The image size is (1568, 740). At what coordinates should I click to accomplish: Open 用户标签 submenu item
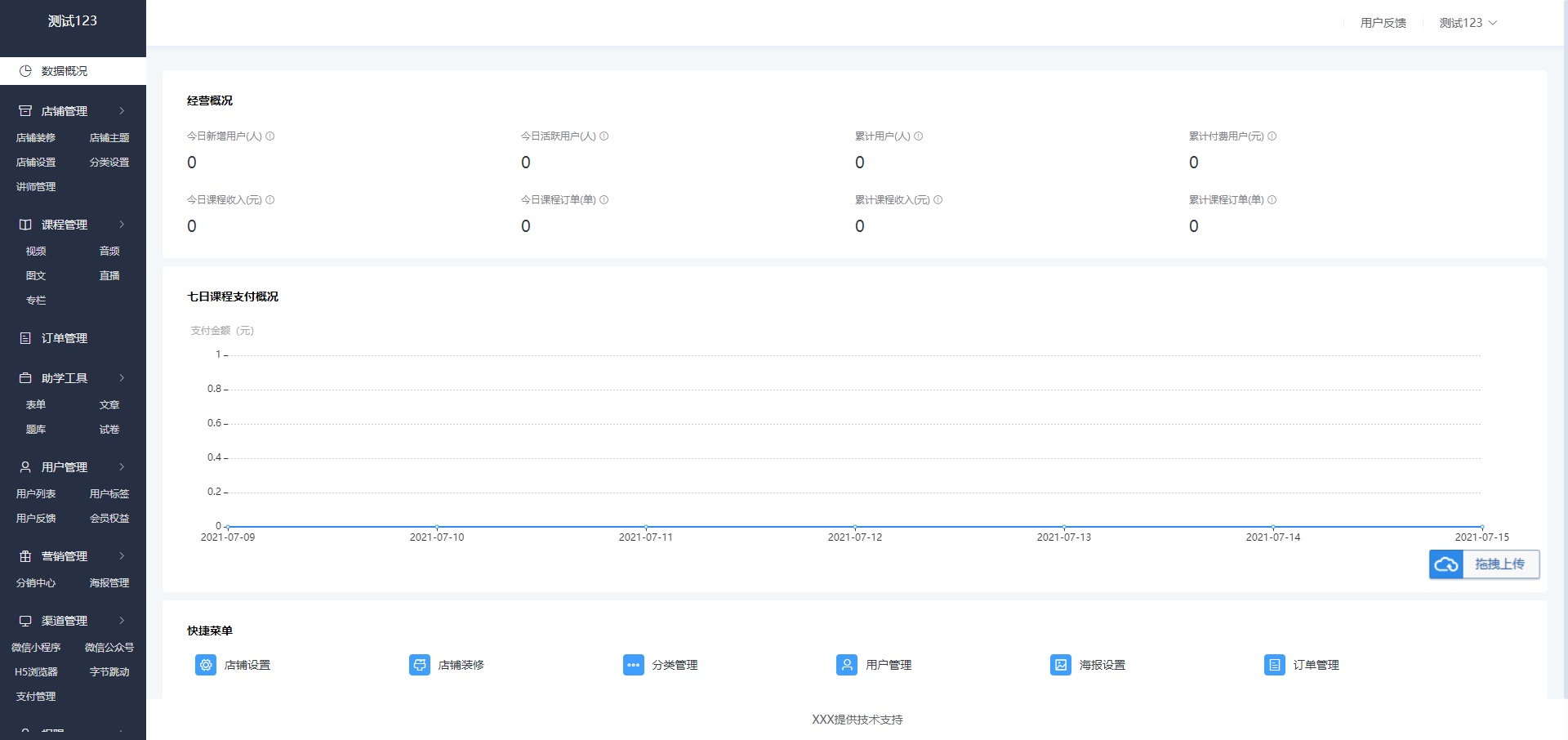pos(109,494)
